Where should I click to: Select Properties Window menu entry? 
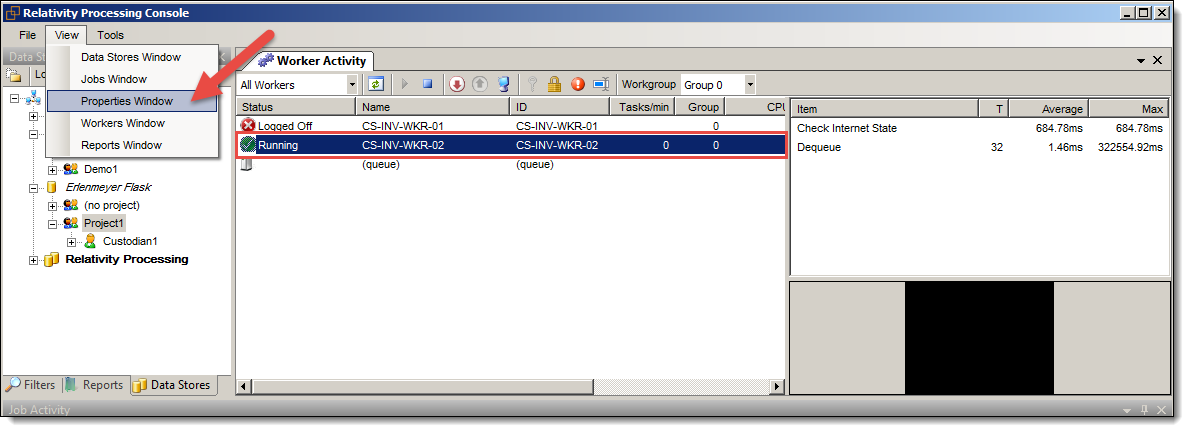(x=132, y=101)
